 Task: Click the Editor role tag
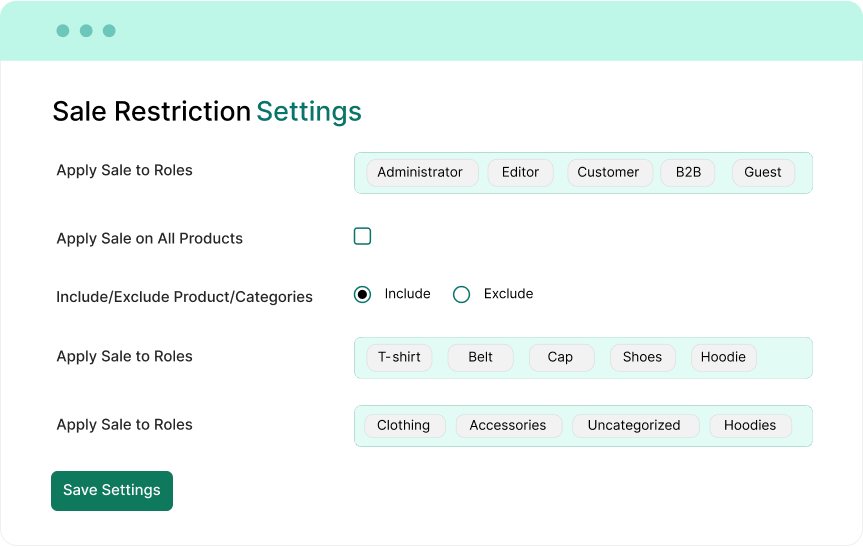tap(520, 172)
